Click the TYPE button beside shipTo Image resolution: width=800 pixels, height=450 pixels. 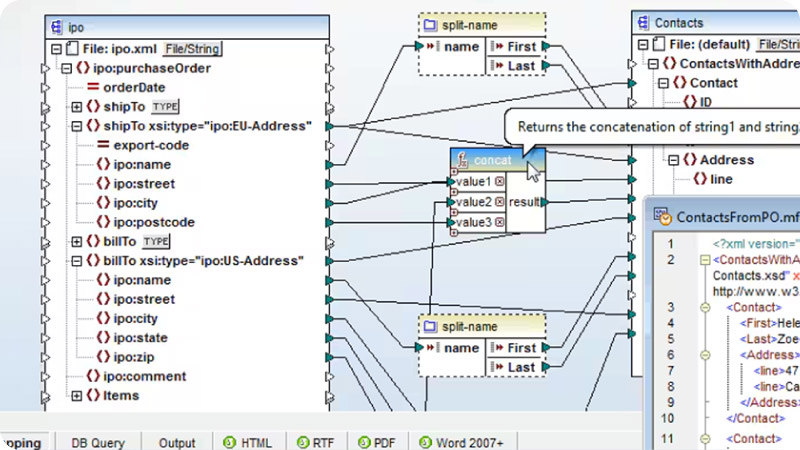click(x=165, y=107)
